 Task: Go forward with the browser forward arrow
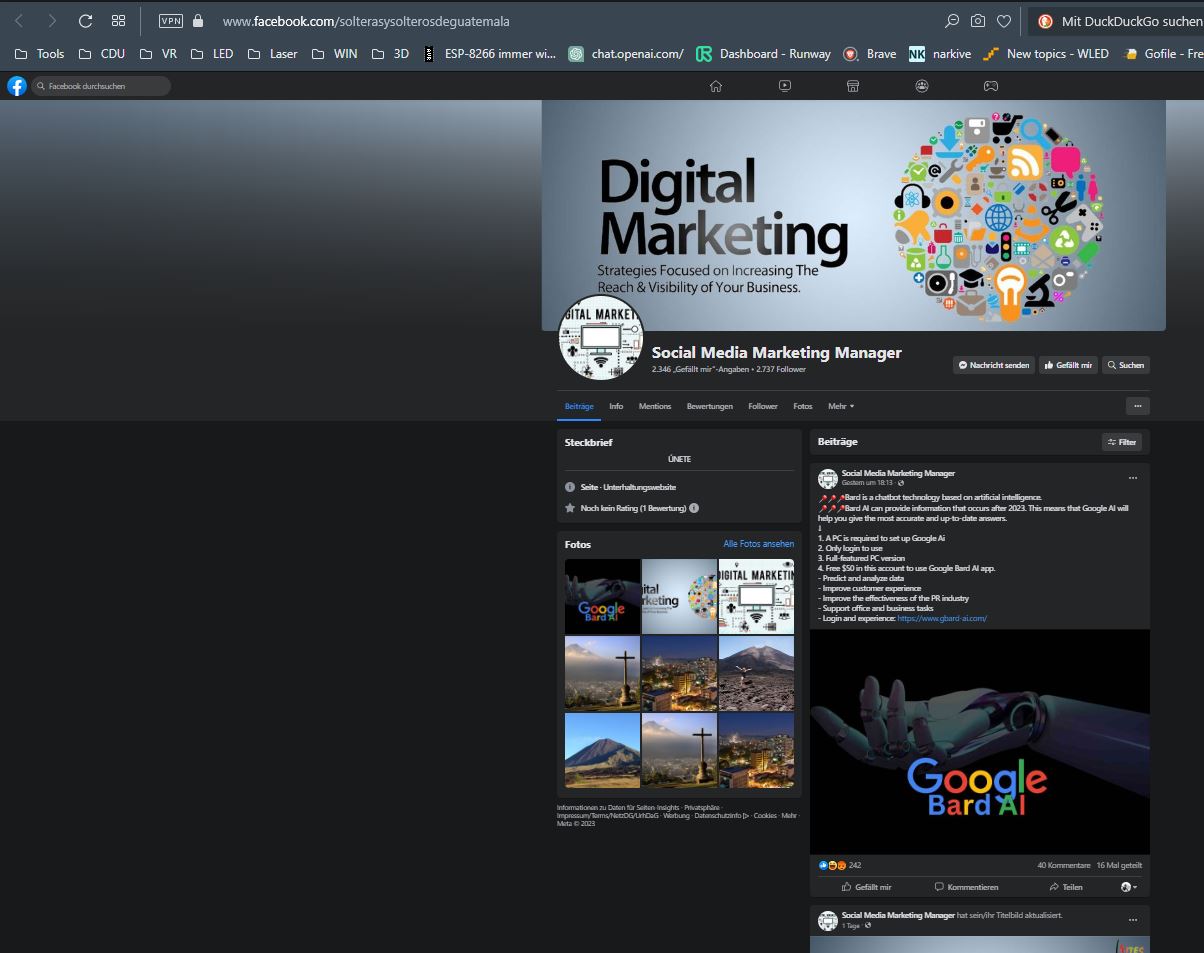point(52,21)
